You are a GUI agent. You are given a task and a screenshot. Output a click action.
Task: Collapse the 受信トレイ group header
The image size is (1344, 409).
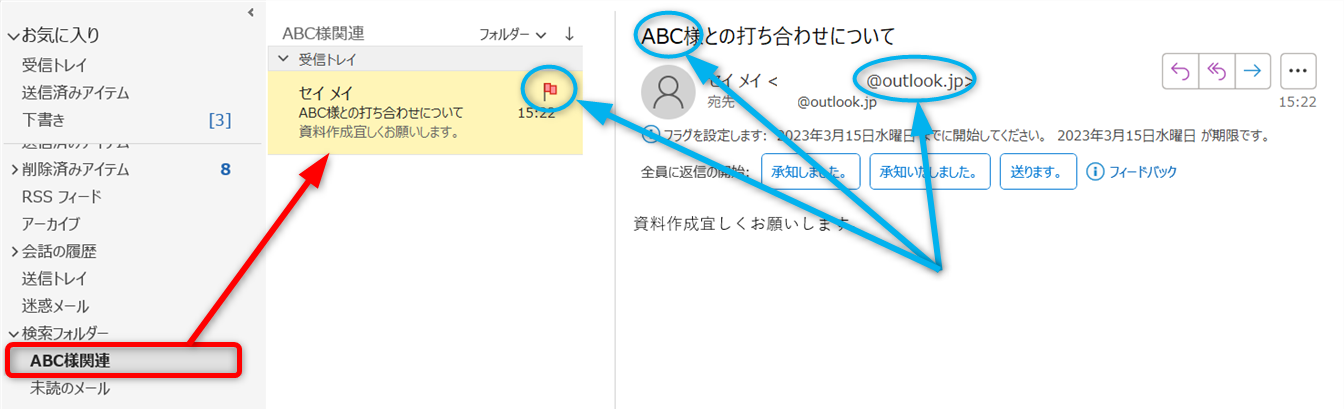[x=283, y=60]
